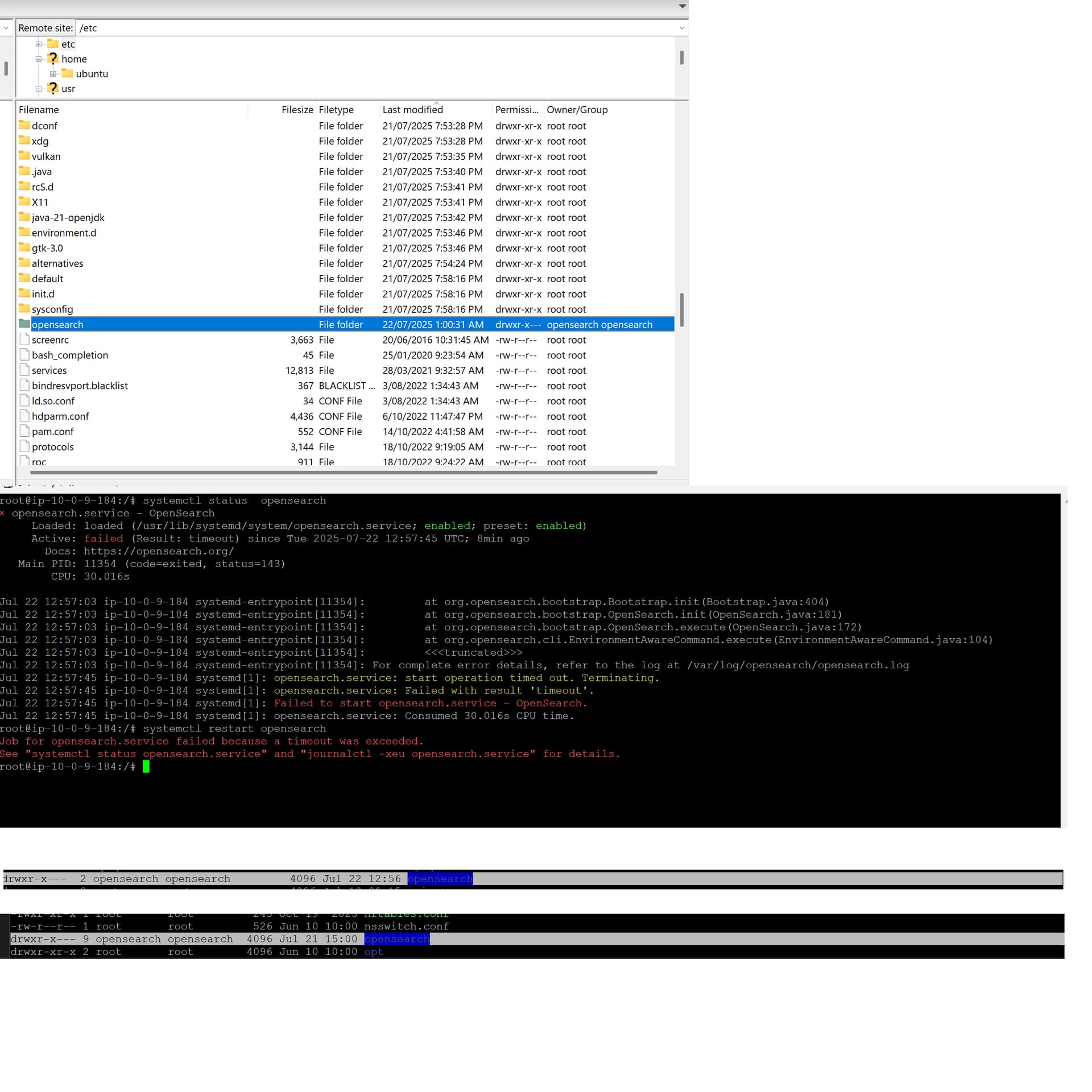Click the X11 folder icon
1092x1092 pixels.
click(24, 202)
